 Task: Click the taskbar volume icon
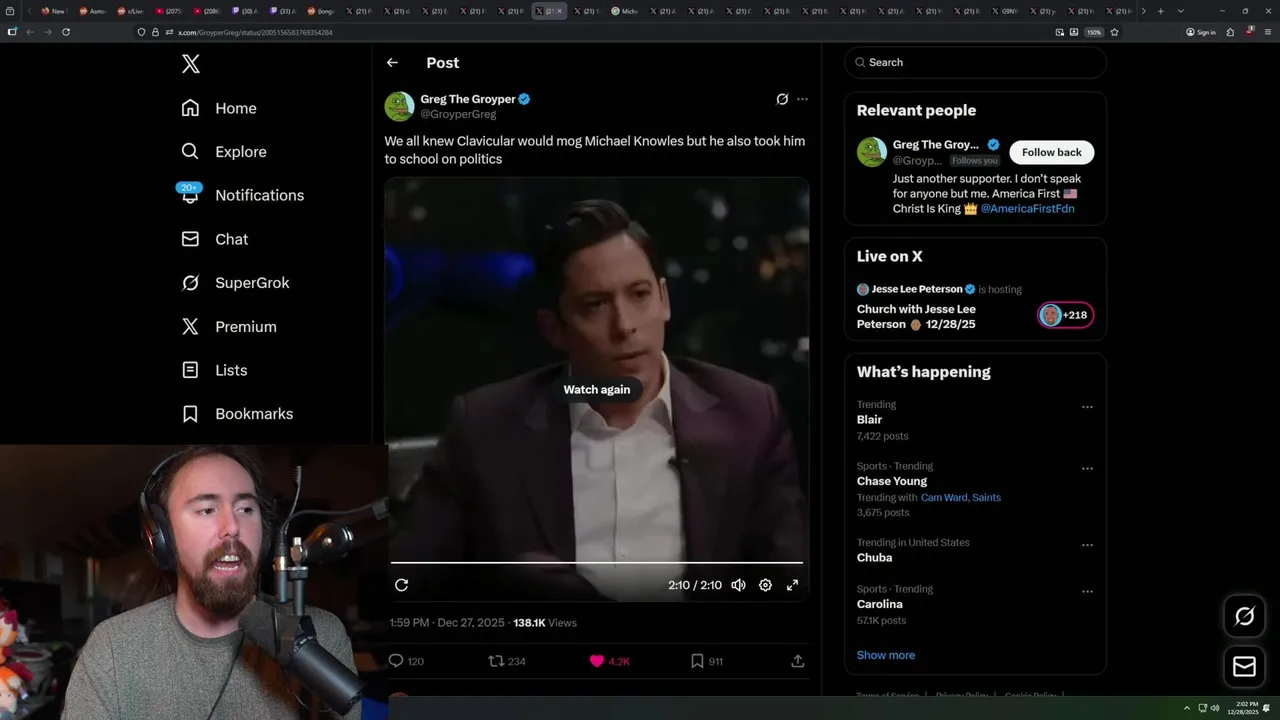coord(1215,708)
